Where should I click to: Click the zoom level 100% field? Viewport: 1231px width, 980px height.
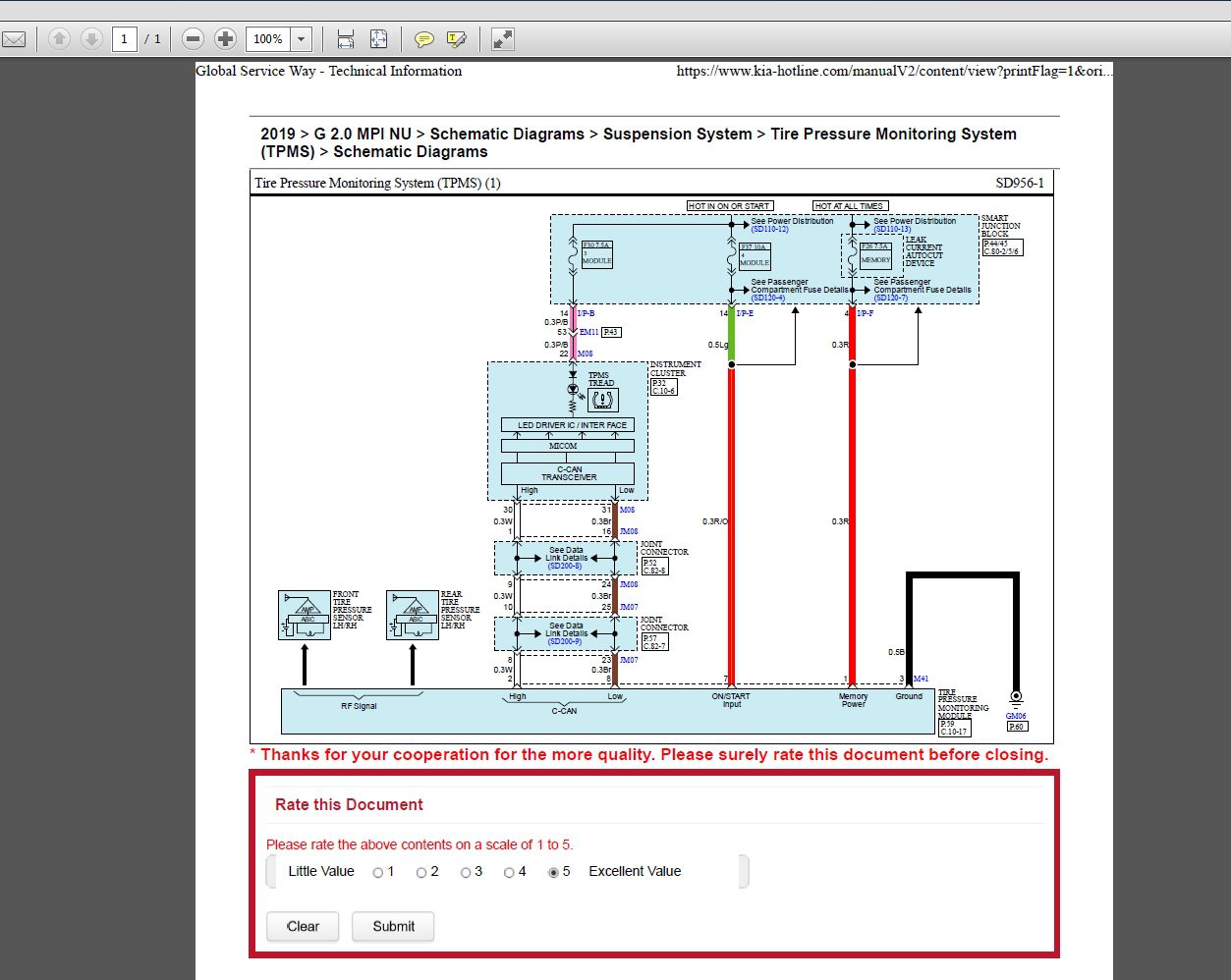(x=267, y=39)
